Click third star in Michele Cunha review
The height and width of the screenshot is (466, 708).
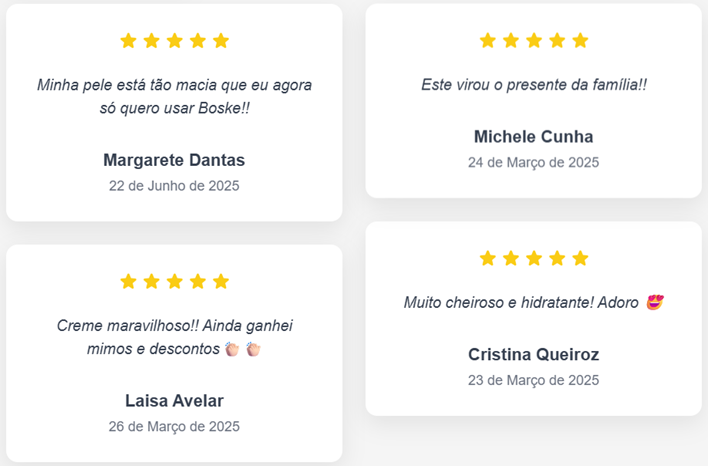(x=534, y=41)
